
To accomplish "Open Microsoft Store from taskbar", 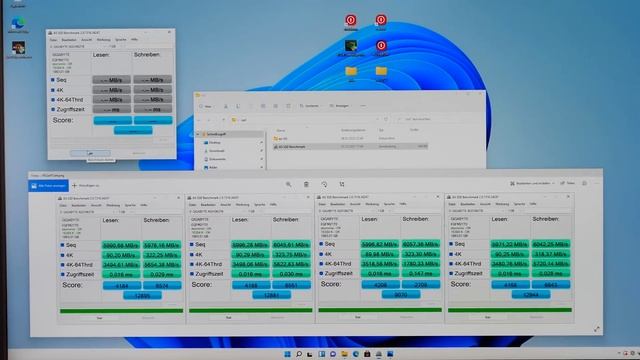I will click(x=367, y=353).
